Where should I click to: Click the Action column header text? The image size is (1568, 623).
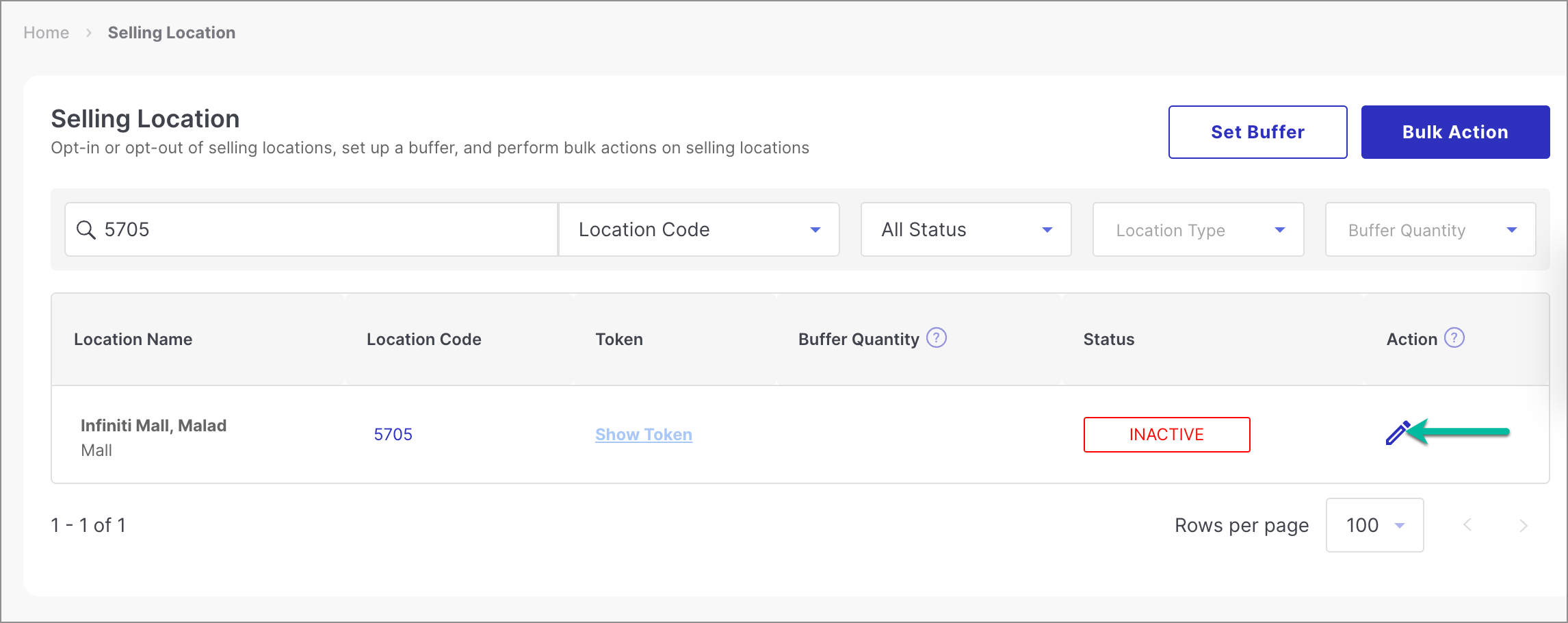click(1411, 340)
